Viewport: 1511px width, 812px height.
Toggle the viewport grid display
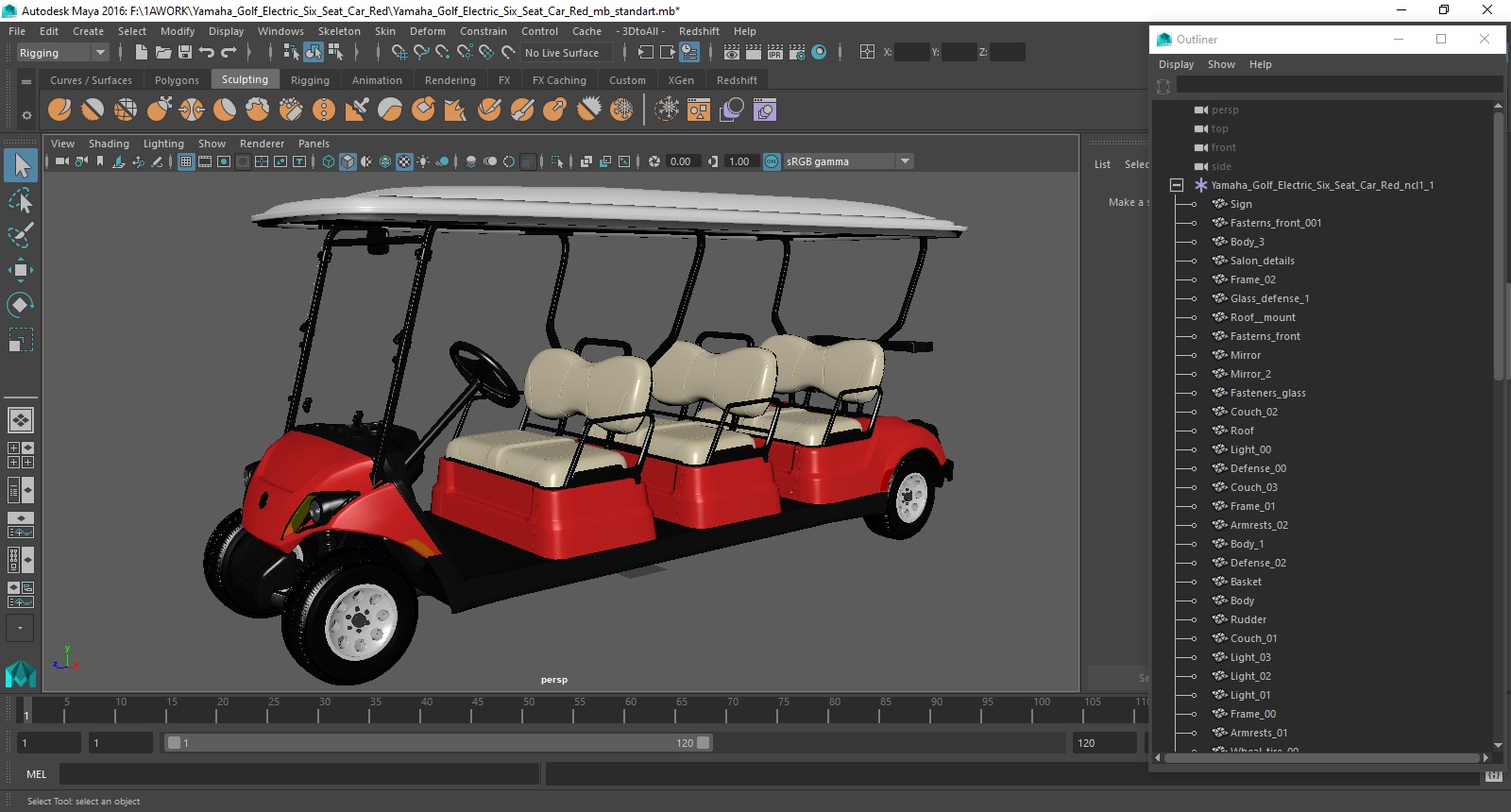coord(186,161)
